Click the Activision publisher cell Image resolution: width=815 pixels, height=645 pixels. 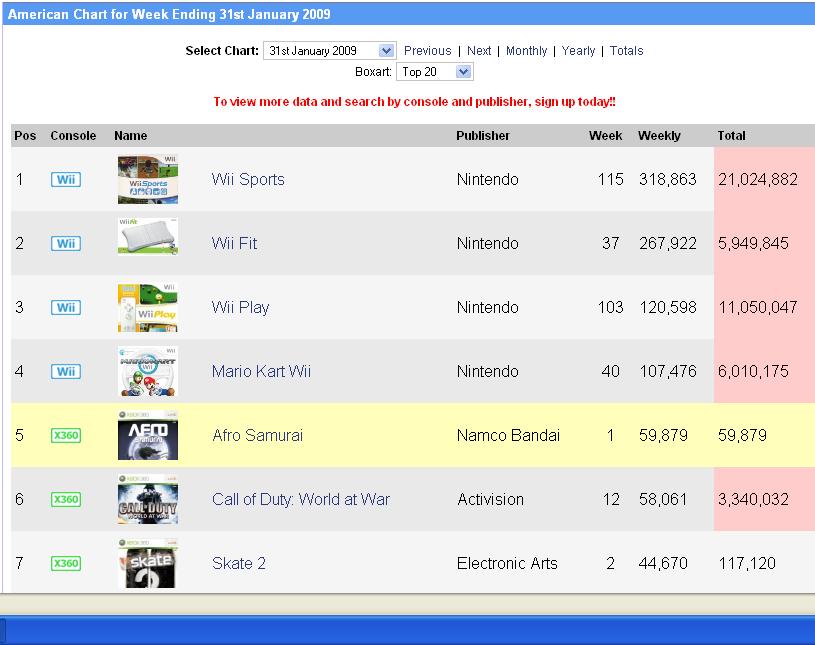click(490, 499)
